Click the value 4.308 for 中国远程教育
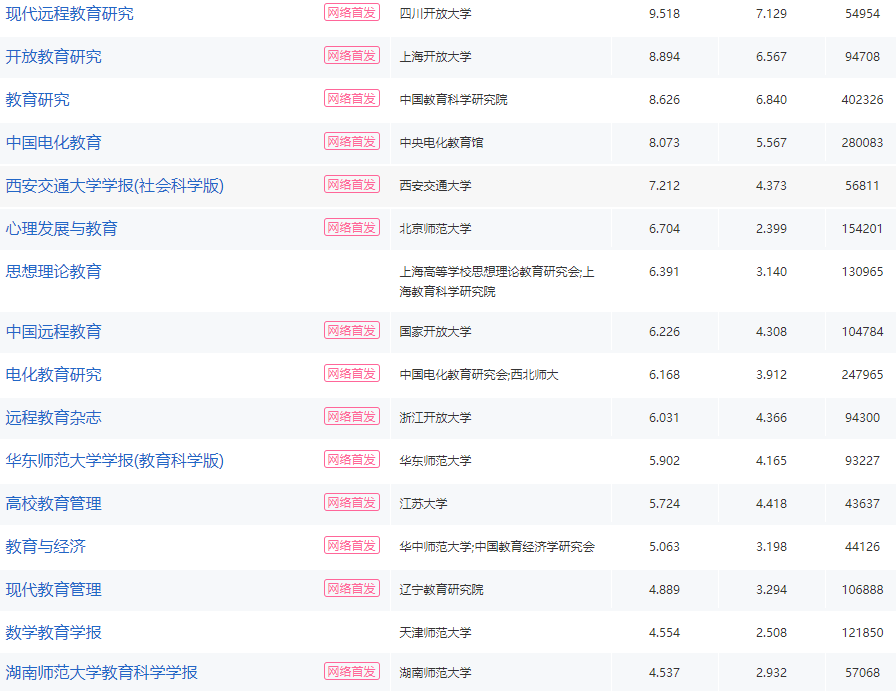This screenshot has width=896, height=691. point(771,331)
